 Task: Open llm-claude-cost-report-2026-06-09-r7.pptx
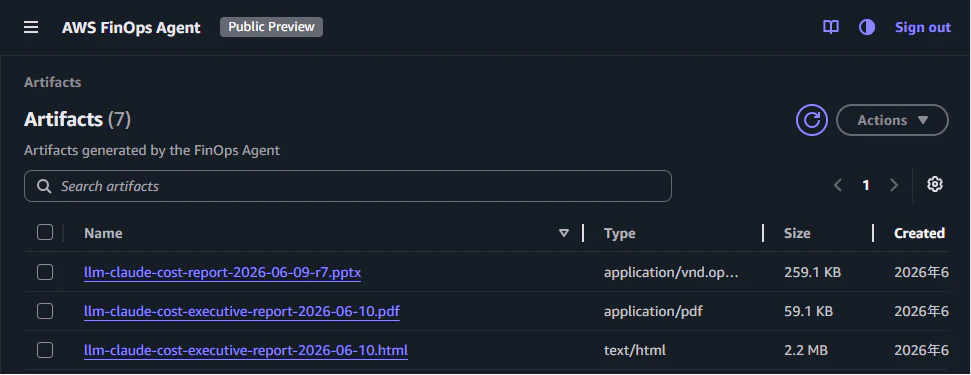tap(222, 272)
